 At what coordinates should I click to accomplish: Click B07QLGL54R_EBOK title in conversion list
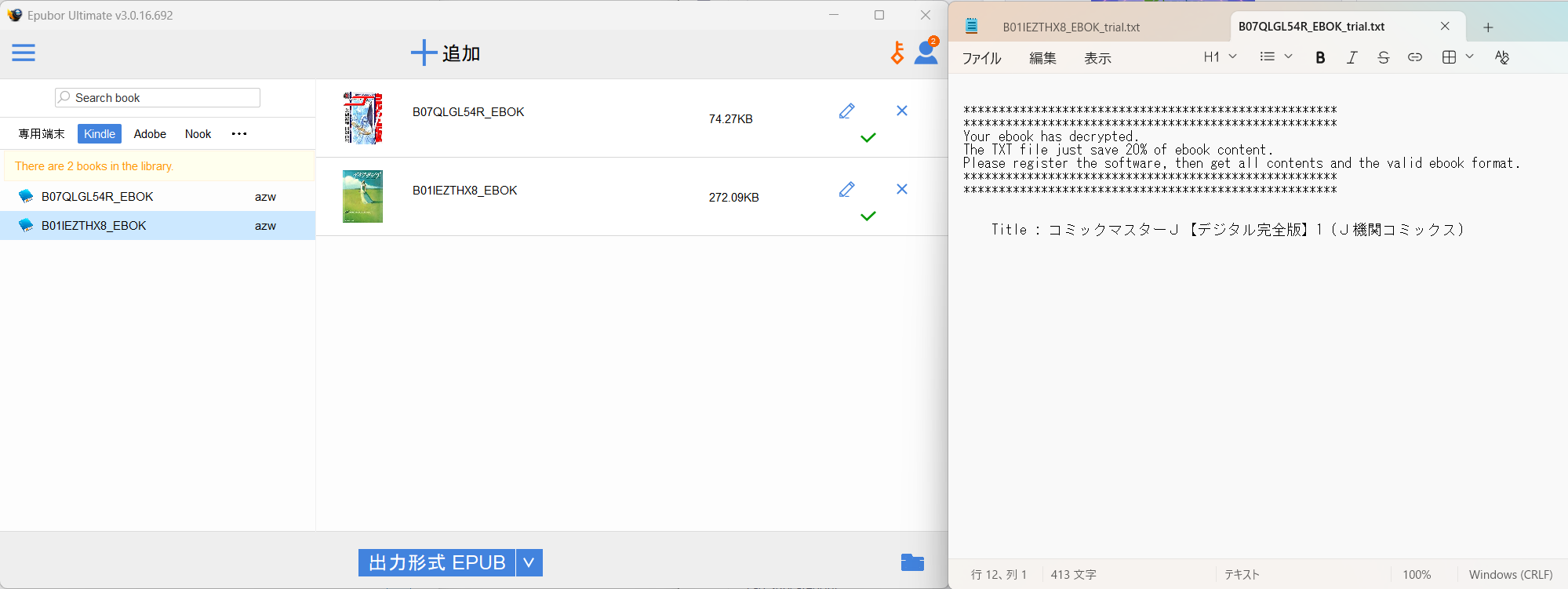coord(468,111)
